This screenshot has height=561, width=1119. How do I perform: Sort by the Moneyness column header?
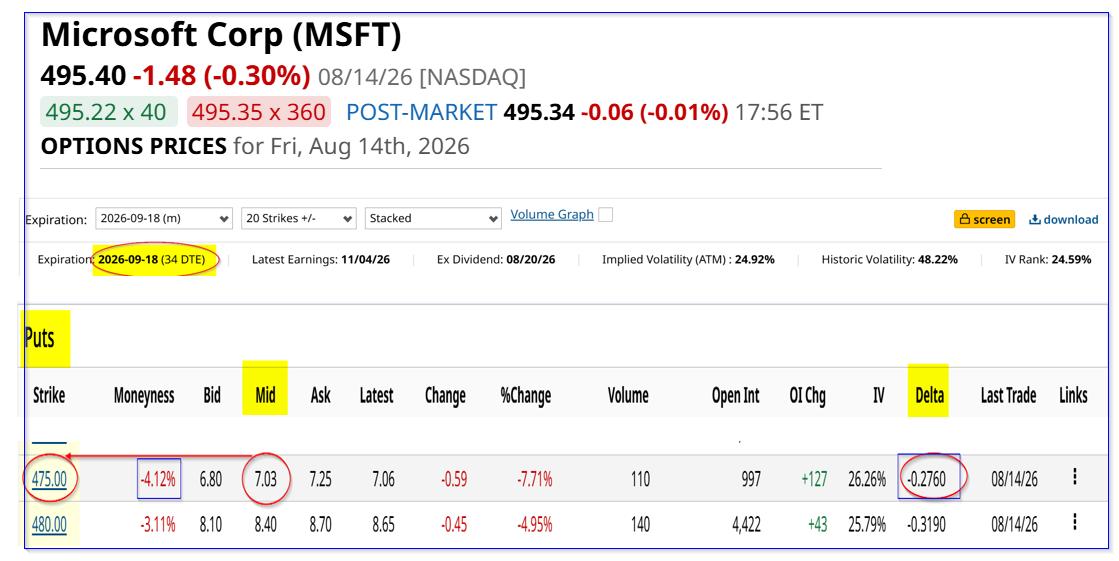point(144,395)
